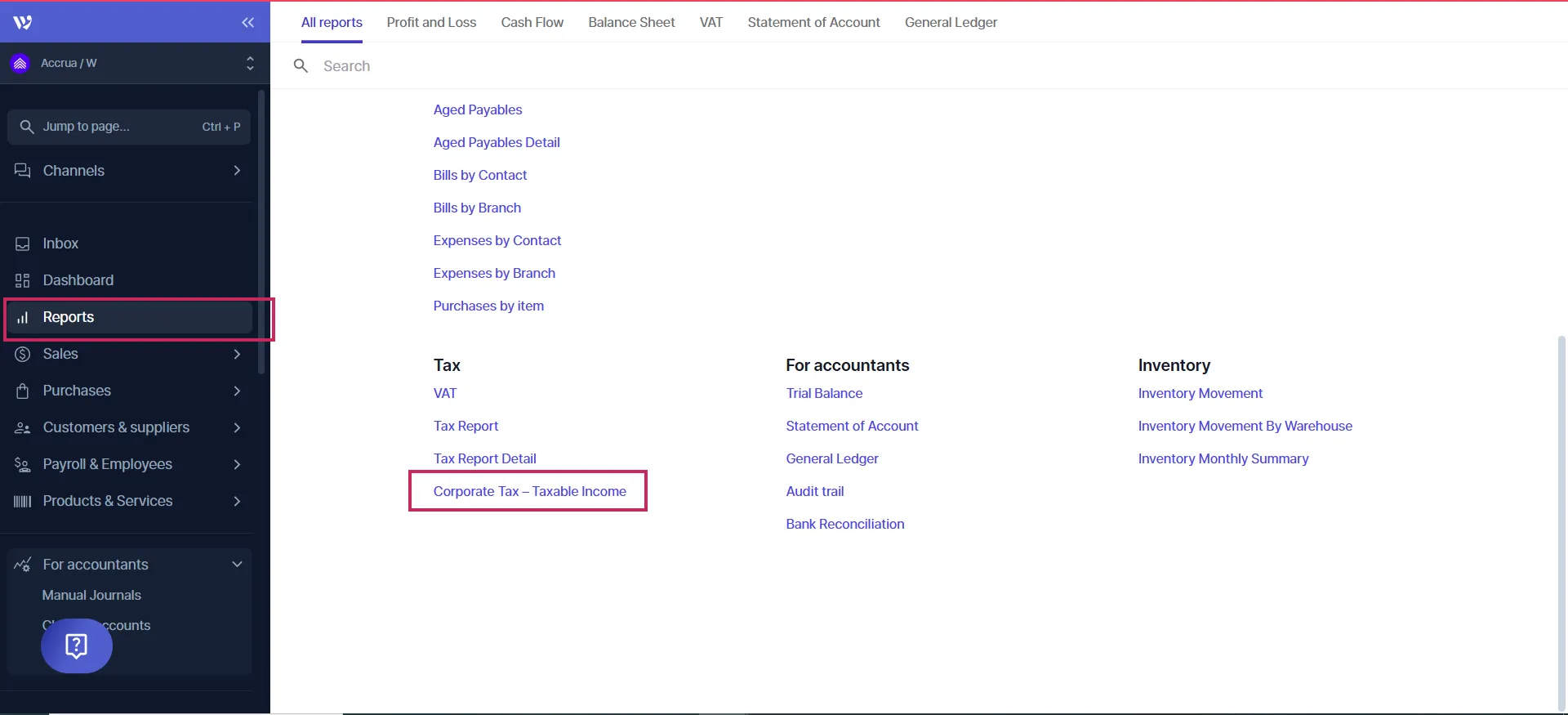This screenshot has width=1568, height=715.
Task: Collapse the sidebar with double chevron icon
Action: pos(247,22)
